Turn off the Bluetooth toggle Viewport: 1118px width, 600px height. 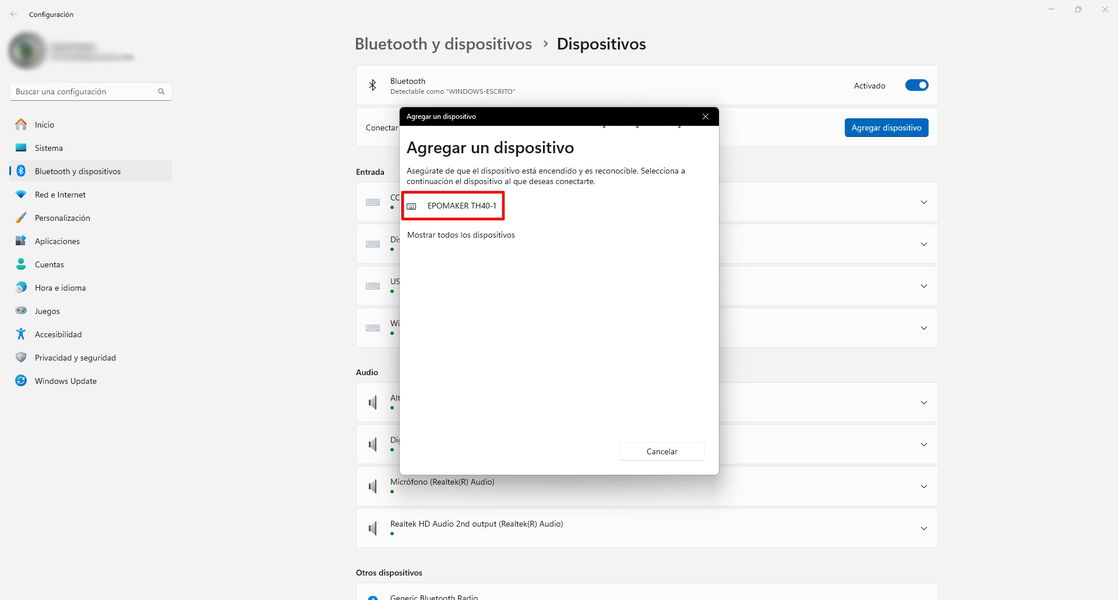pos(916,86)
